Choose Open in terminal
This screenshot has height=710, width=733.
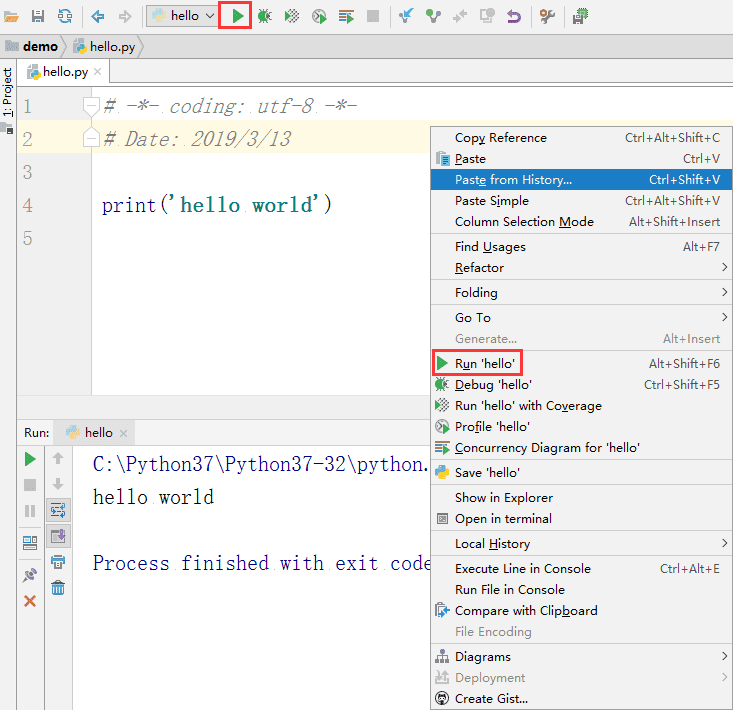point(581,519)
